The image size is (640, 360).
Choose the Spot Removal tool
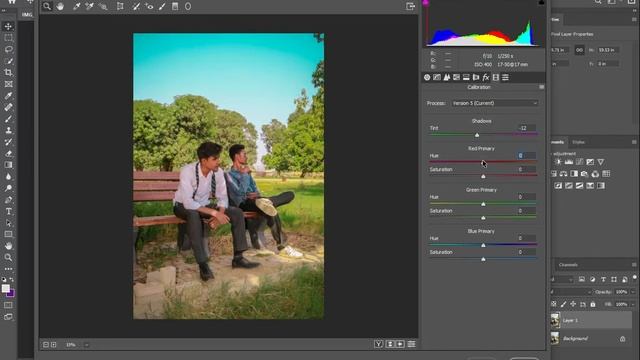[136, 7]
